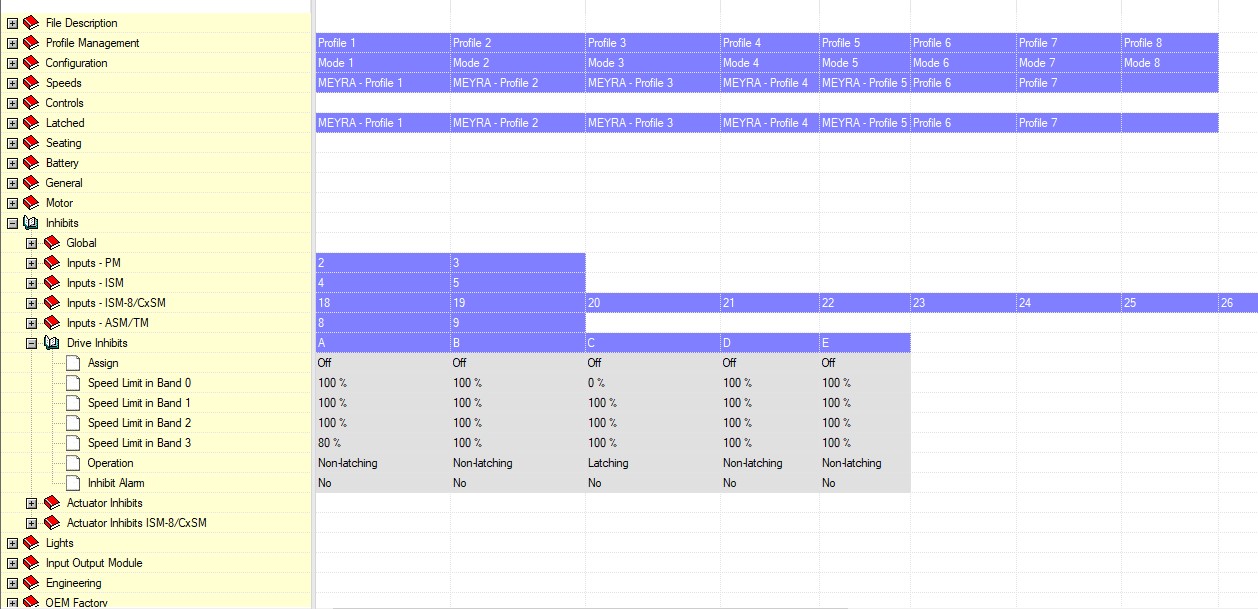Select Speed Limit in Band 3 item
The image size is (1258, 609).
coord(139,443)
